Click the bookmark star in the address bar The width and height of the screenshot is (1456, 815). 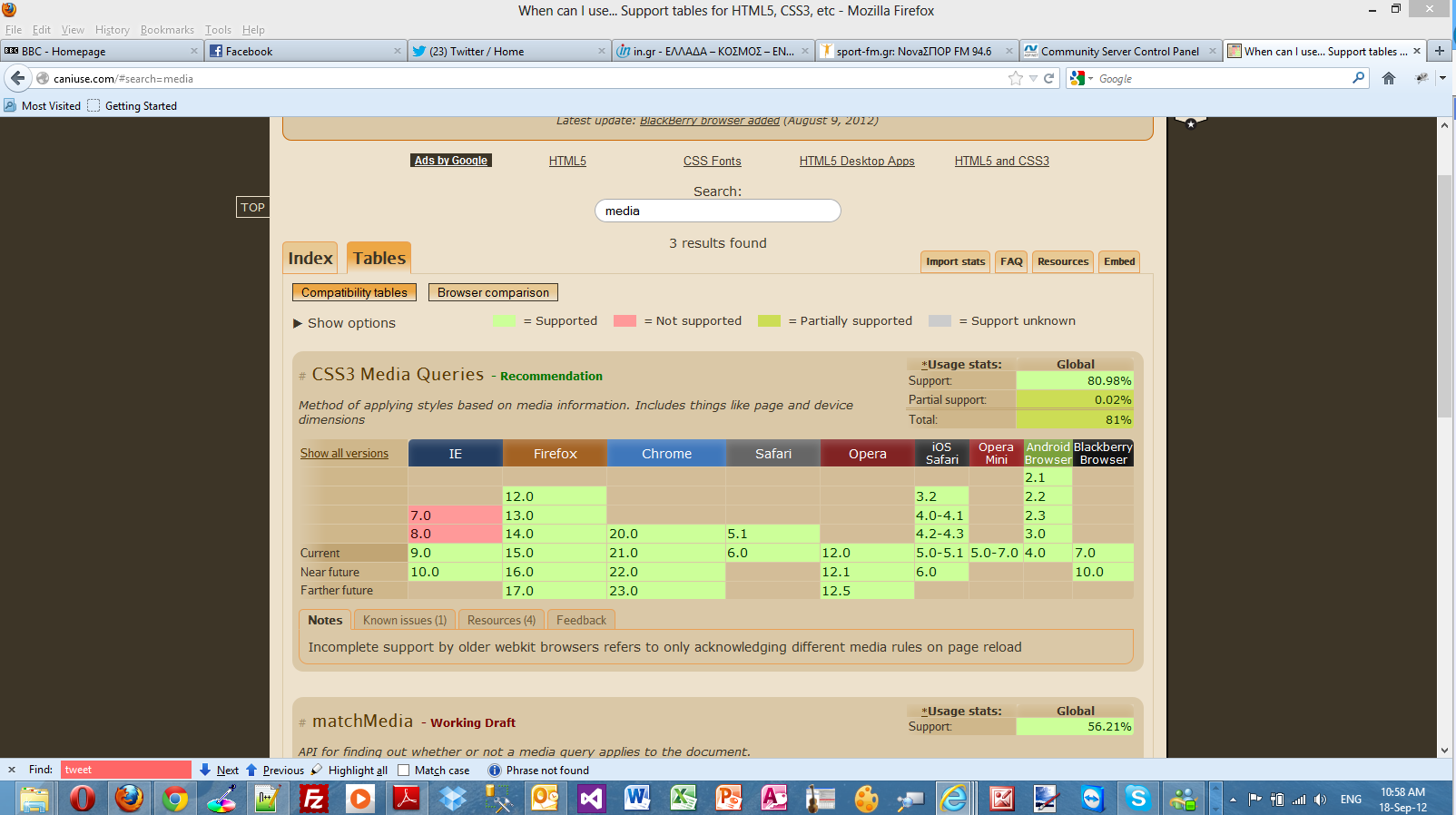tap(1015, 79)
